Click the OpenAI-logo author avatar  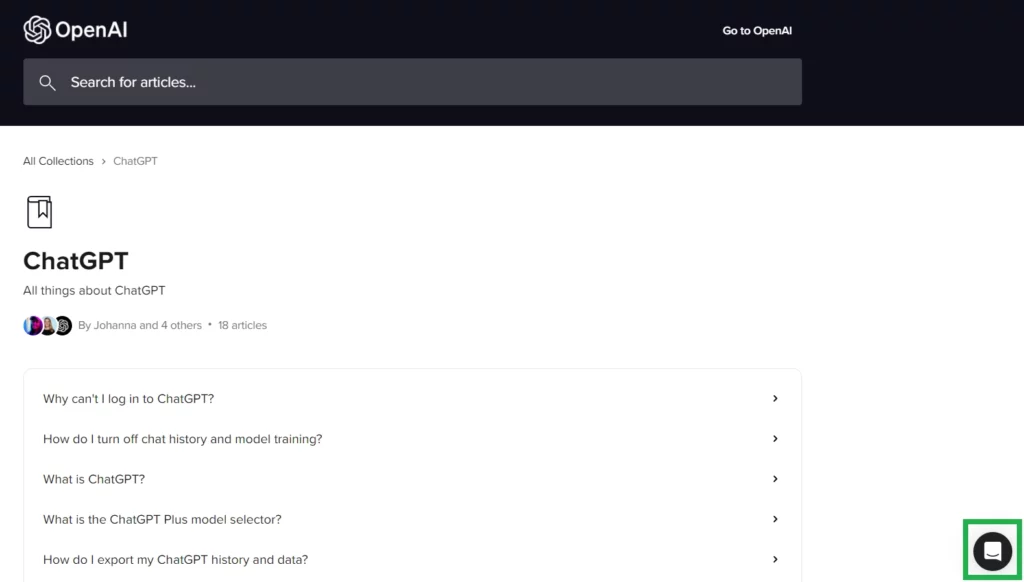pyautogui.click(x=63, y=325)
